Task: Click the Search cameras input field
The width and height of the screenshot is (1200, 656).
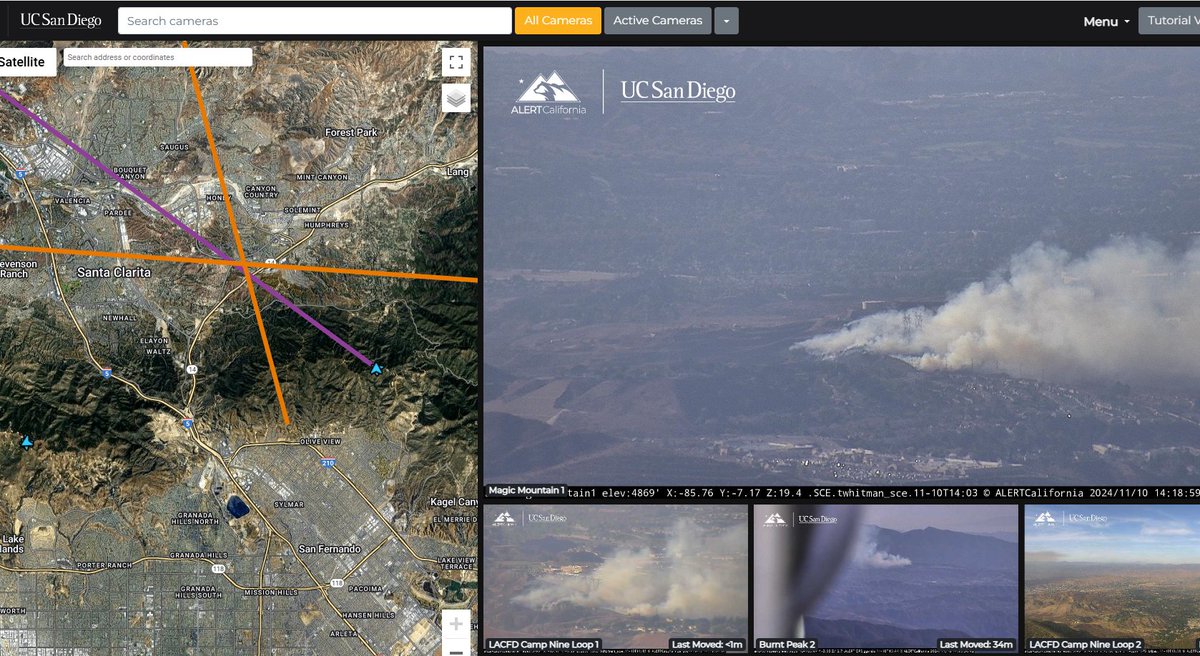Action: (315, 21)
